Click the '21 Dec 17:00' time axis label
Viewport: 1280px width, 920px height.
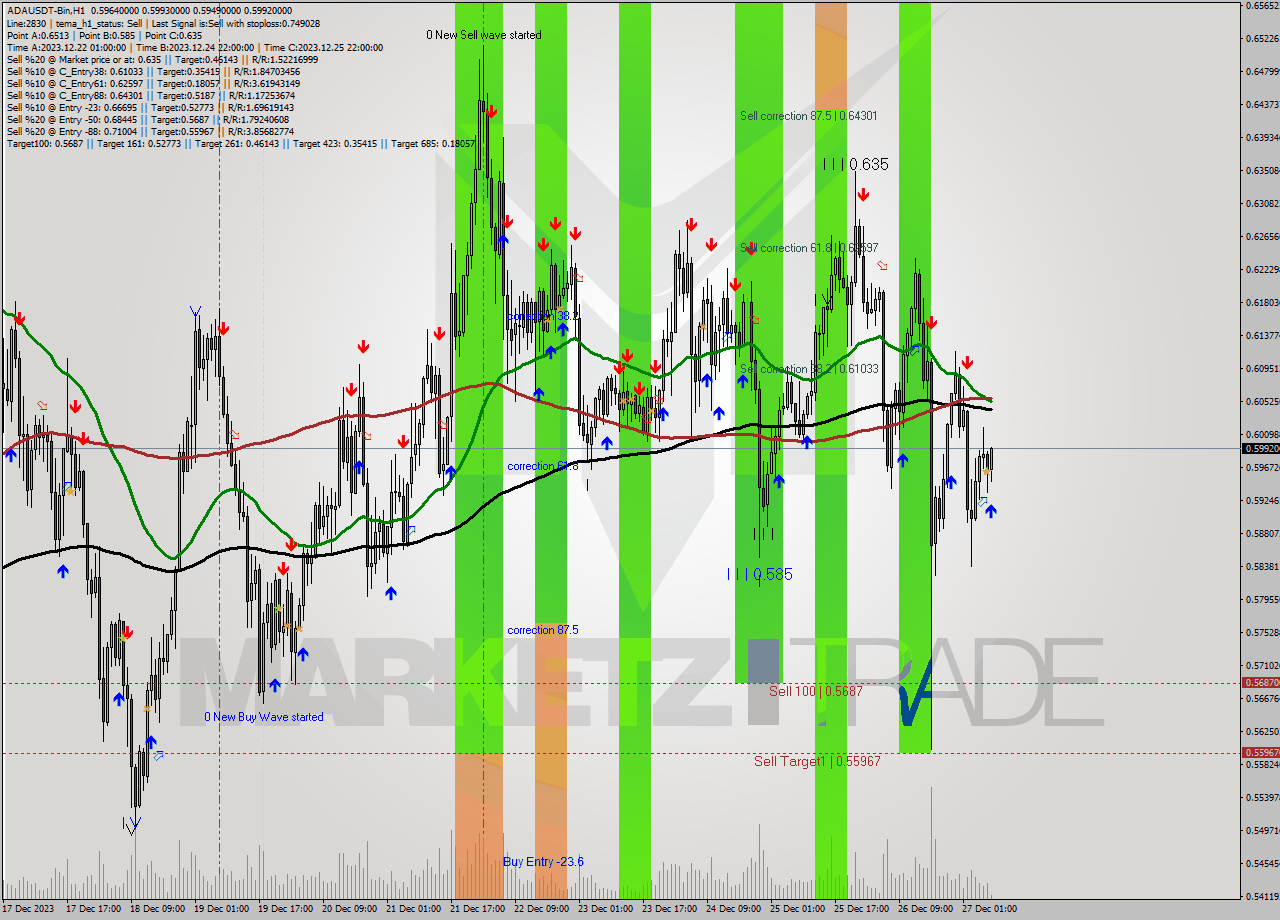[x=480, y=909]
